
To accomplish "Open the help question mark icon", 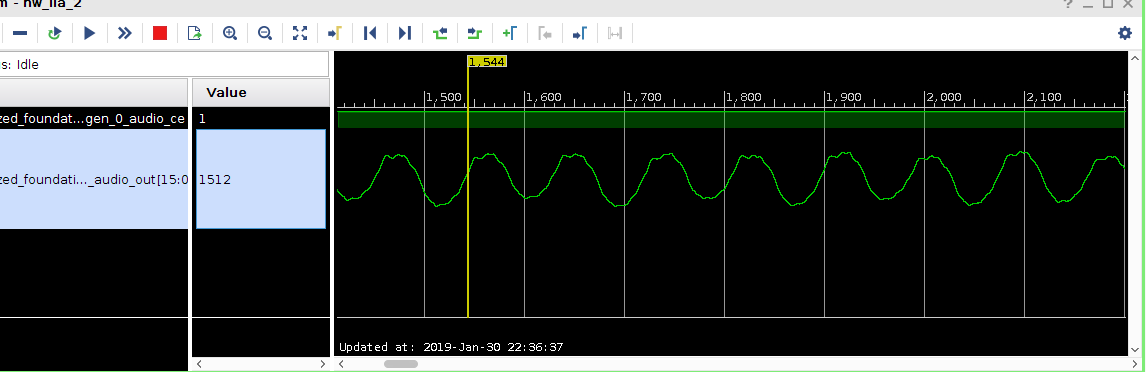I will point(1069,4).
